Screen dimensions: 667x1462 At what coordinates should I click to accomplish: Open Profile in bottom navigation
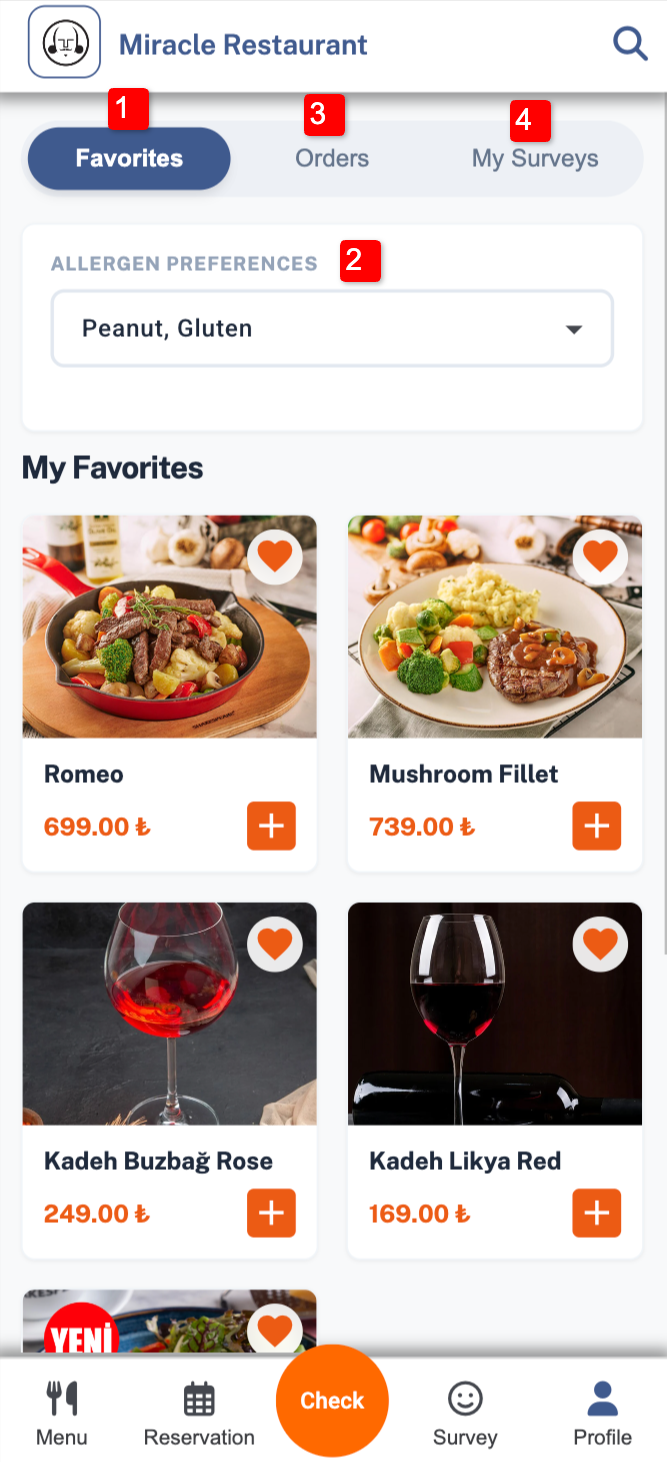point(602,1414)
